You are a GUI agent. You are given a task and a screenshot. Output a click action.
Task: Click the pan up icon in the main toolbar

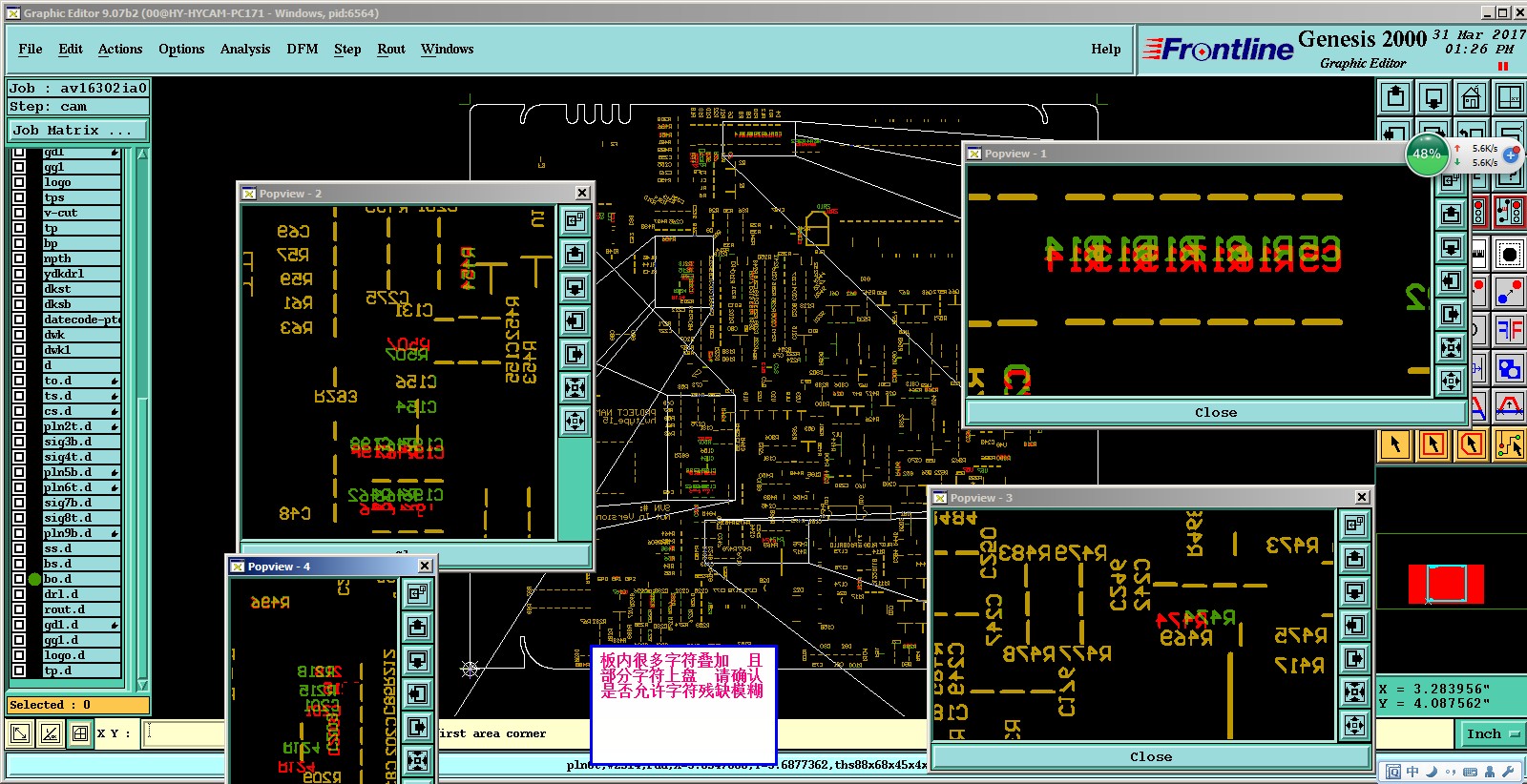[x=1396, y=97]
